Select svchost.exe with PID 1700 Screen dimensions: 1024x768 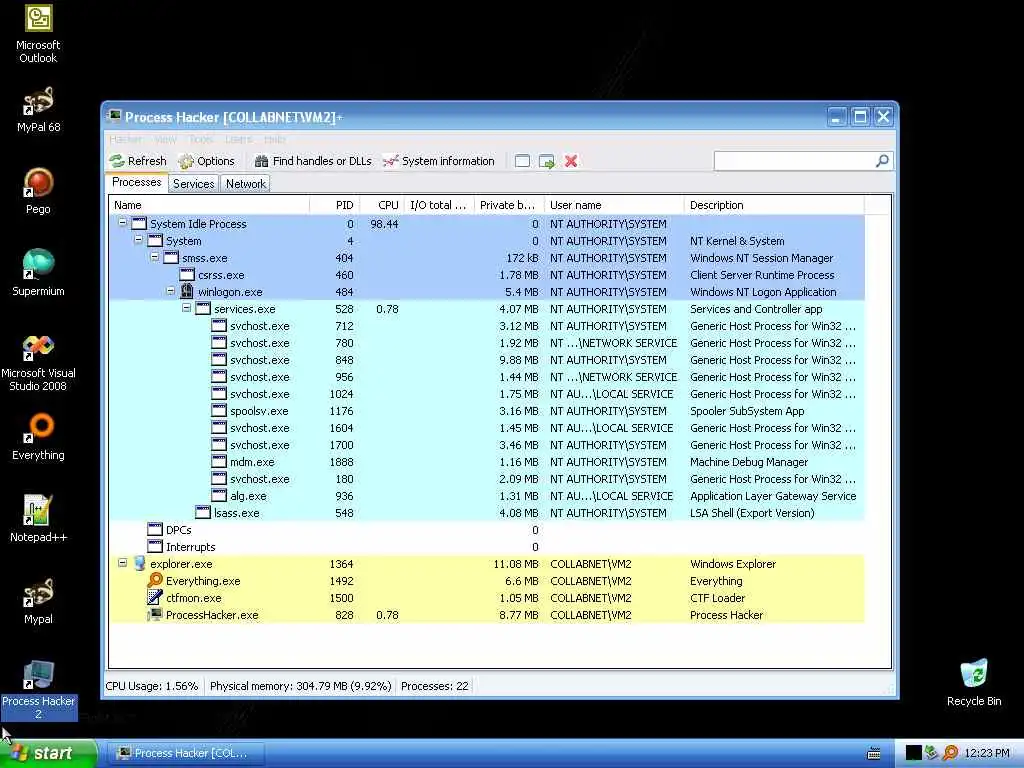pyautogui.click(x=487, y=445)
